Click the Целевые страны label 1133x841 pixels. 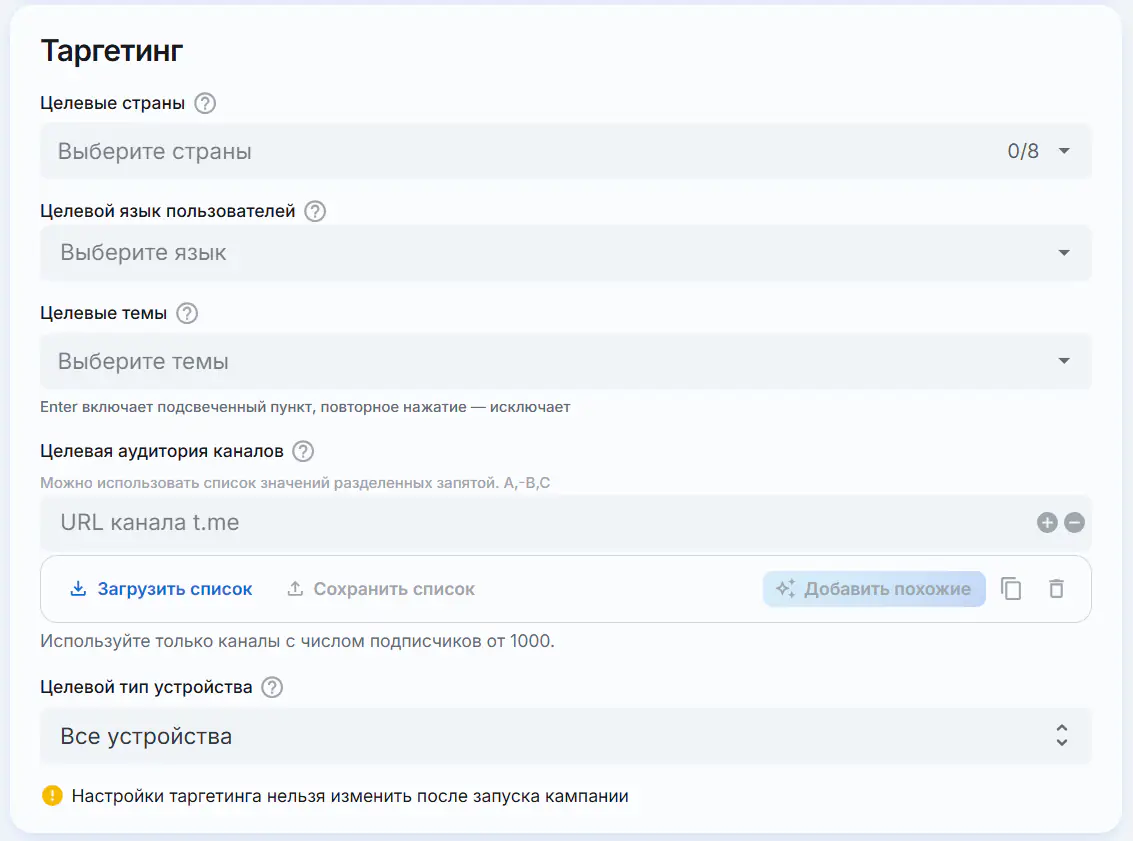[113, 103]
